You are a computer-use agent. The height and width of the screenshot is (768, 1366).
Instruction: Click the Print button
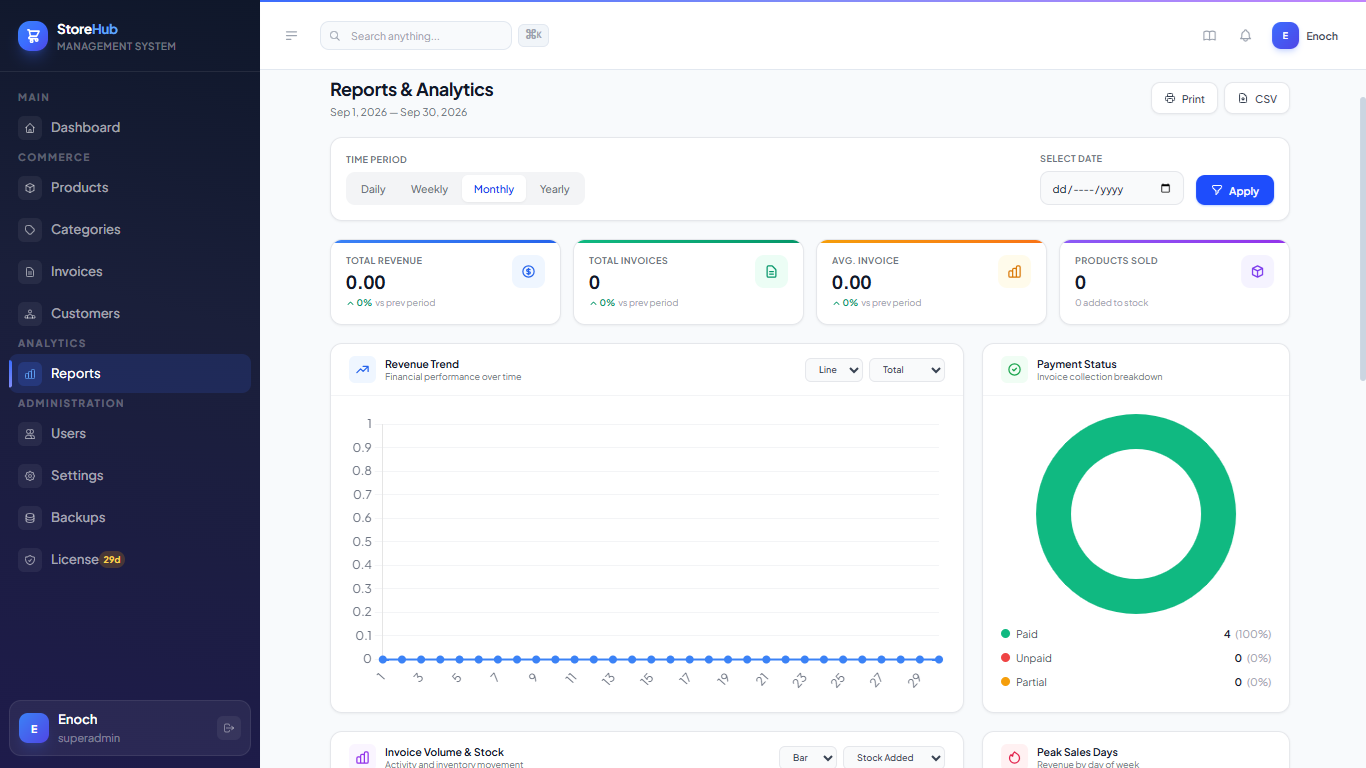point(1184,98)
